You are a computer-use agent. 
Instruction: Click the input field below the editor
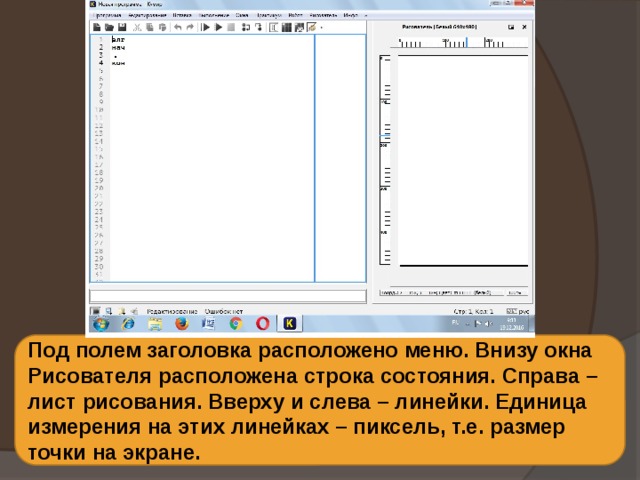click(x=228, y=296)
